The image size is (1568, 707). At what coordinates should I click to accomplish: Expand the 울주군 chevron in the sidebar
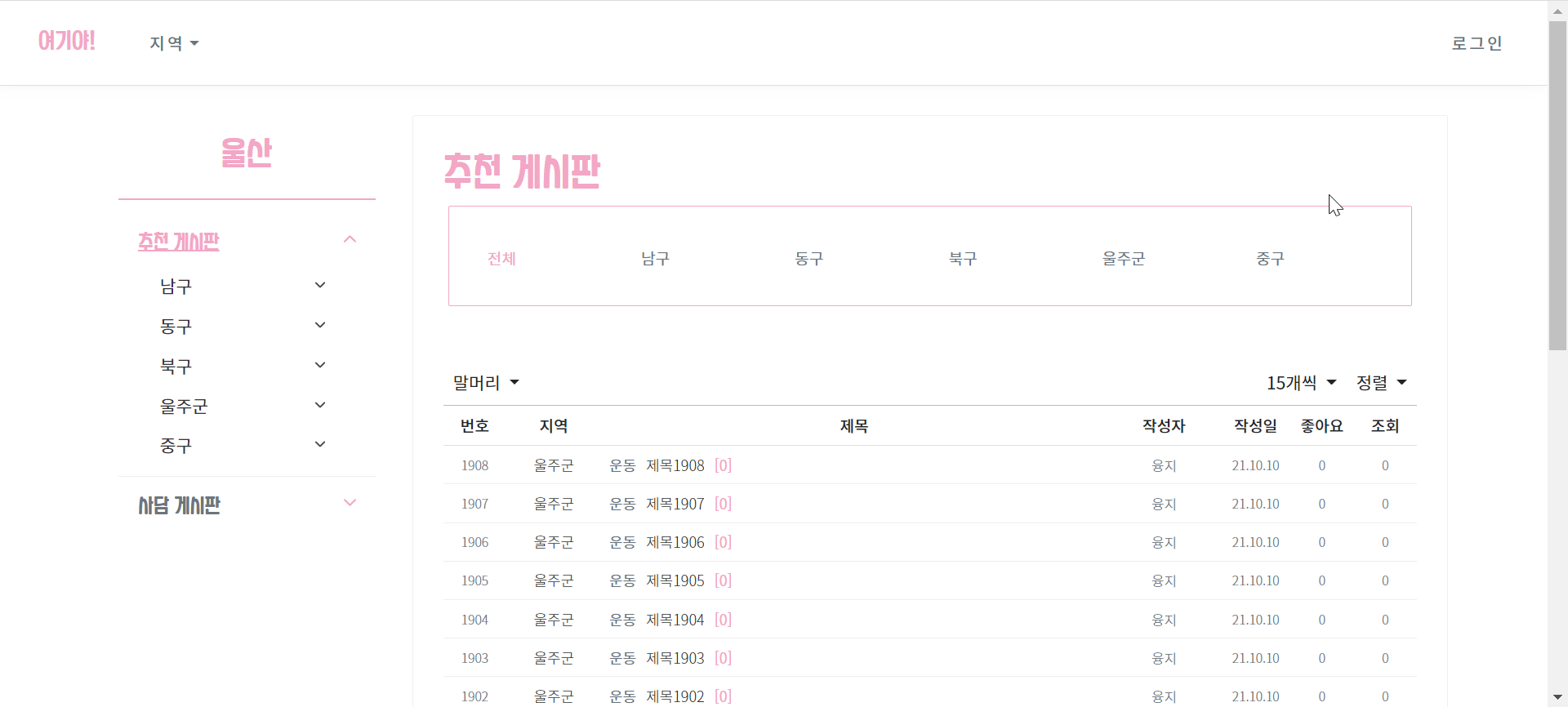320,405
